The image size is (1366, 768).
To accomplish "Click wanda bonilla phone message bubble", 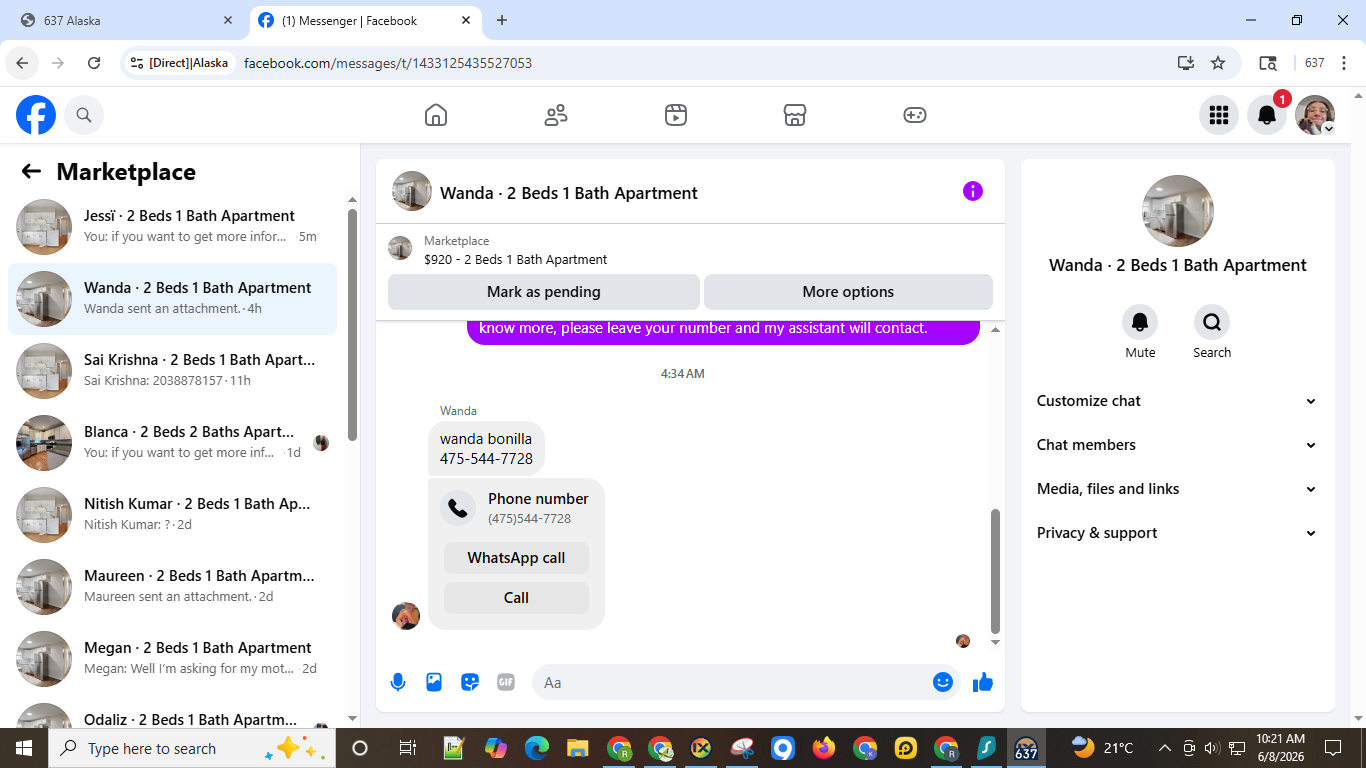I will coord(486,449).
